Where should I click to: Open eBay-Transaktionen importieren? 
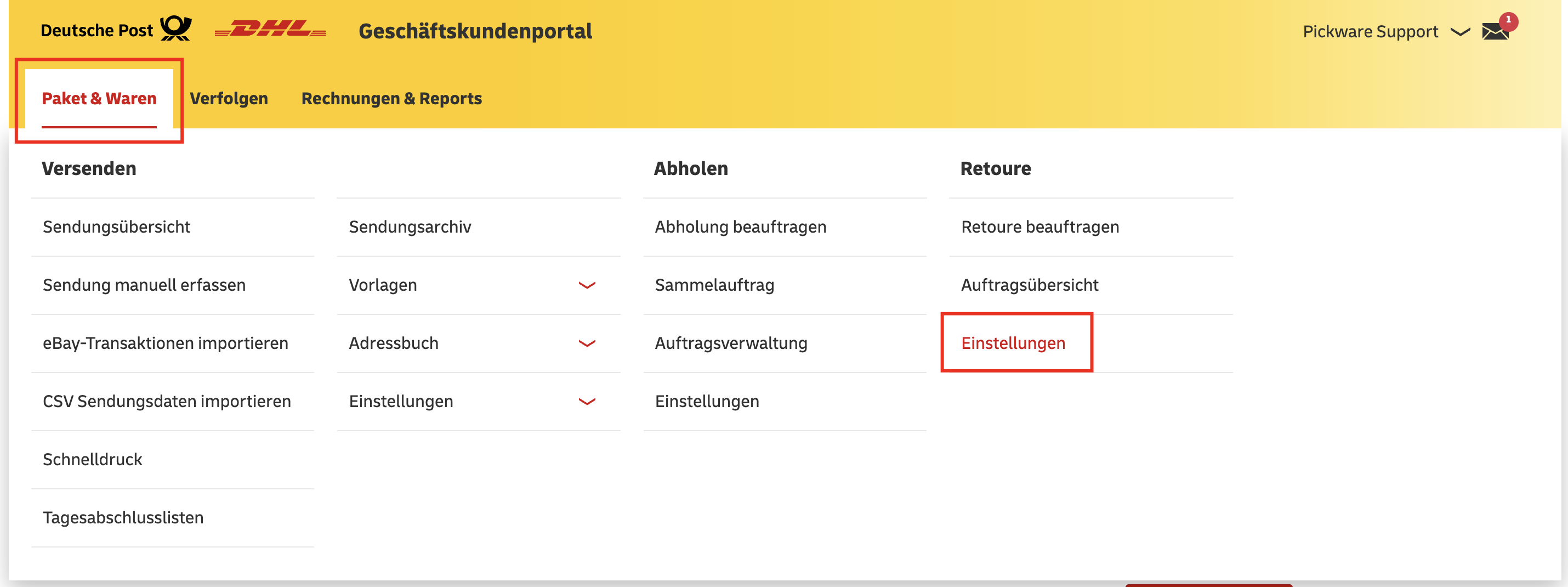(165, 342)
